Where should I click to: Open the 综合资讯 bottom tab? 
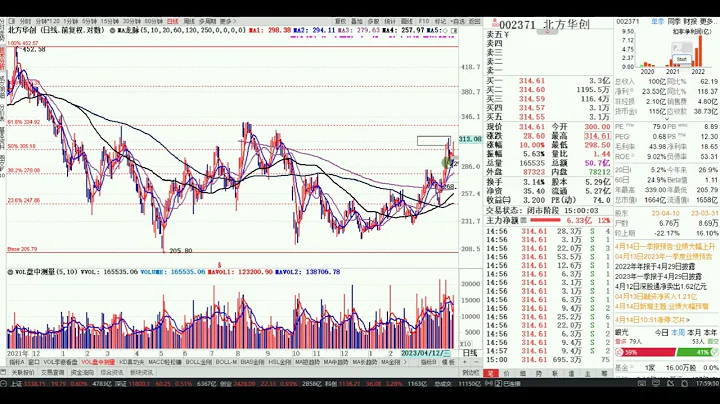tap(112, 373)
